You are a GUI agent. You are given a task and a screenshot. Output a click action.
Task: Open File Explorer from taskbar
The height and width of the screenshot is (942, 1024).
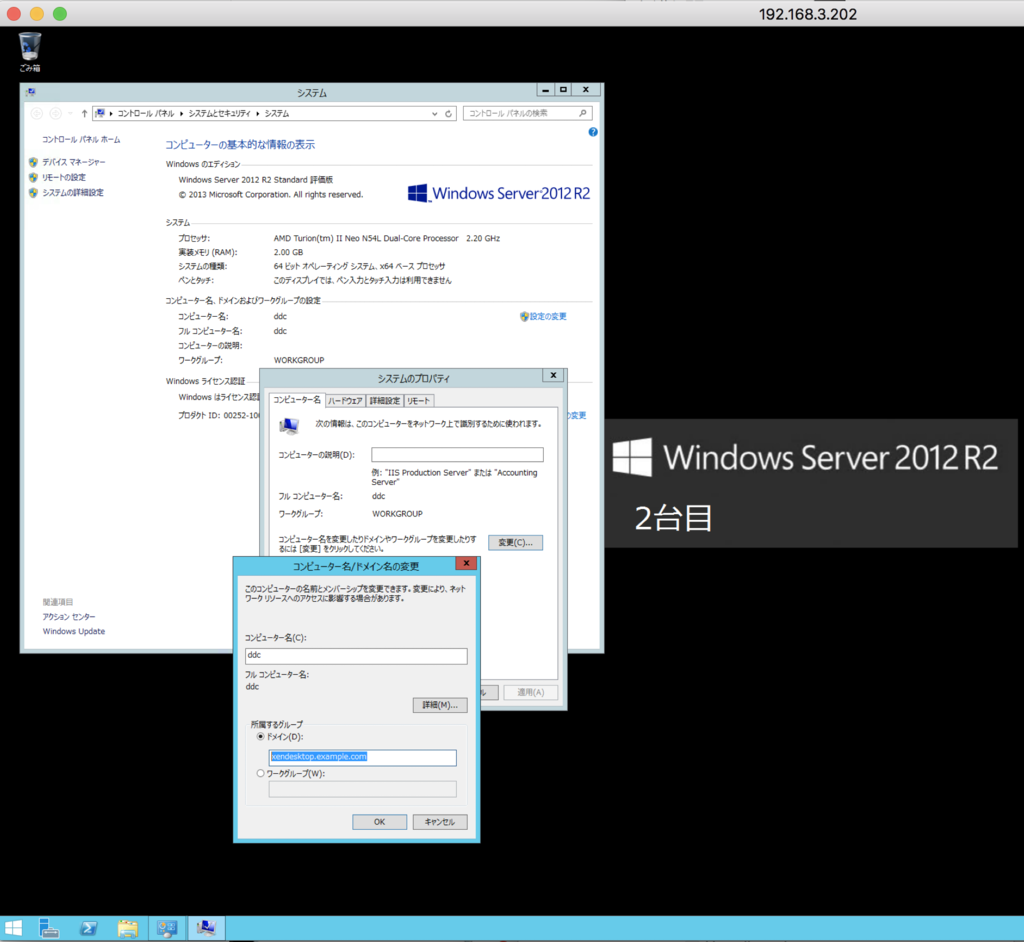[127, 928]
